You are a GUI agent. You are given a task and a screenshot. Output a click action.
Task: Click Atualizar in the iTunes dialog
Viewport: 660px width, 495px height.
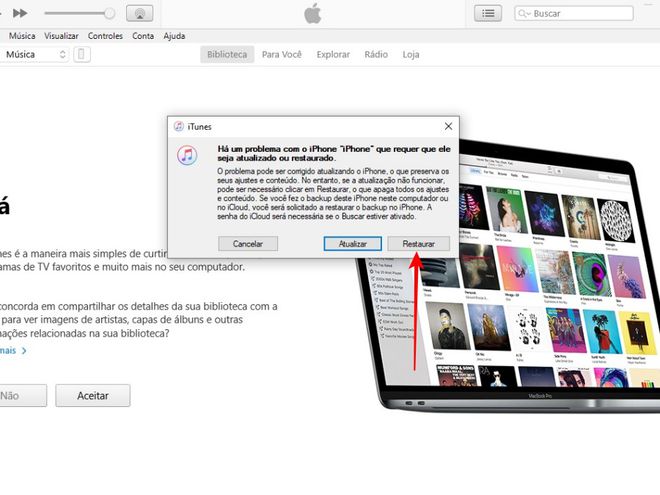click(x=353, y=244)
